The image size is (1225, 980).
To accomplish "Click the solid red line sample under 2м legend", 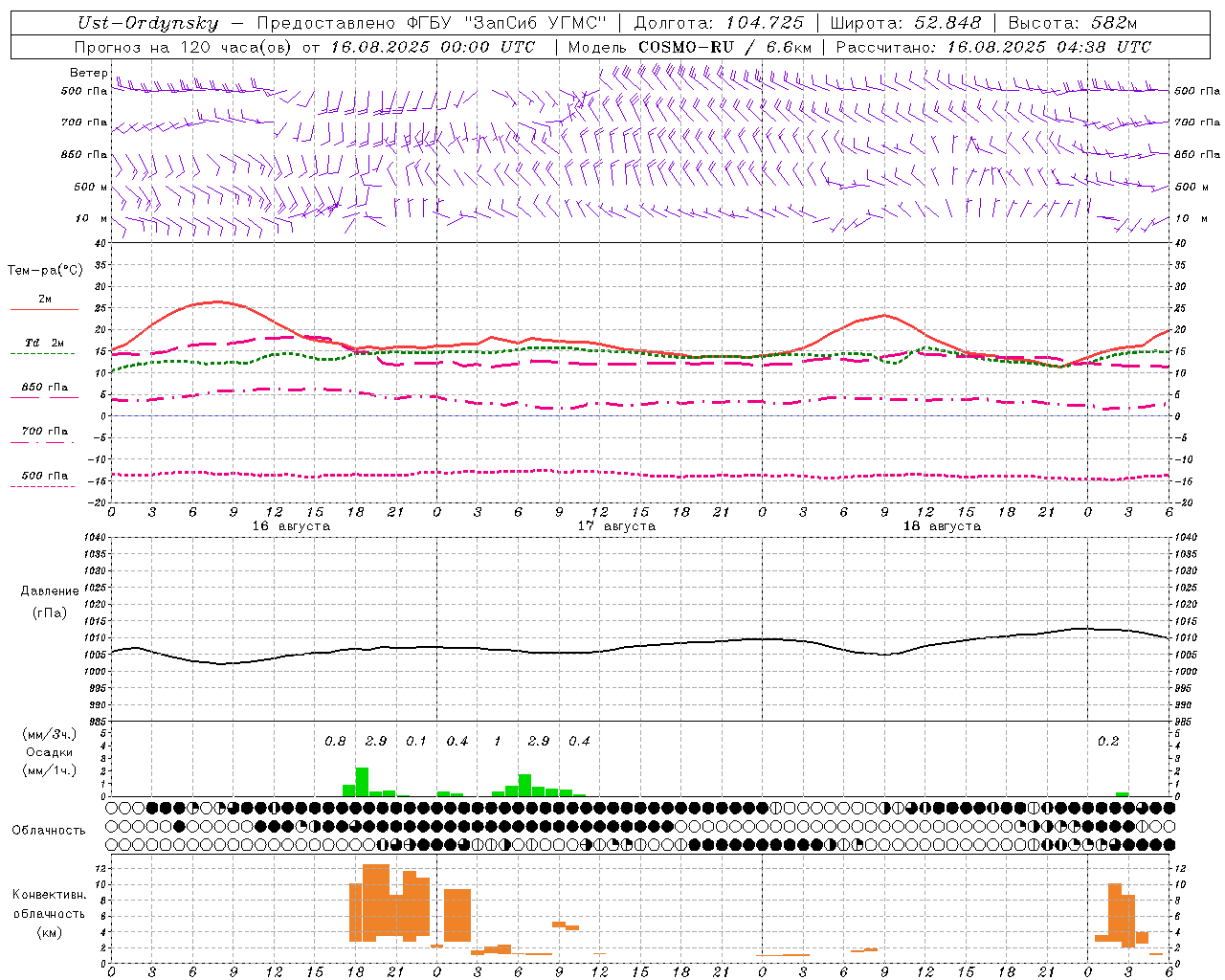I will [44, 310].
